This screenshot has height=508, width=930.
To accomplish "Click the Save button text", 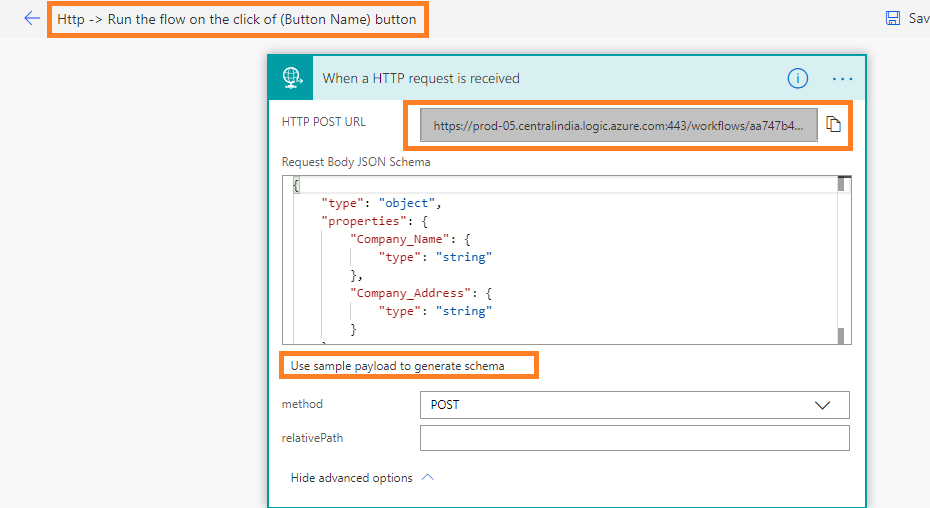I will point(919,18).
